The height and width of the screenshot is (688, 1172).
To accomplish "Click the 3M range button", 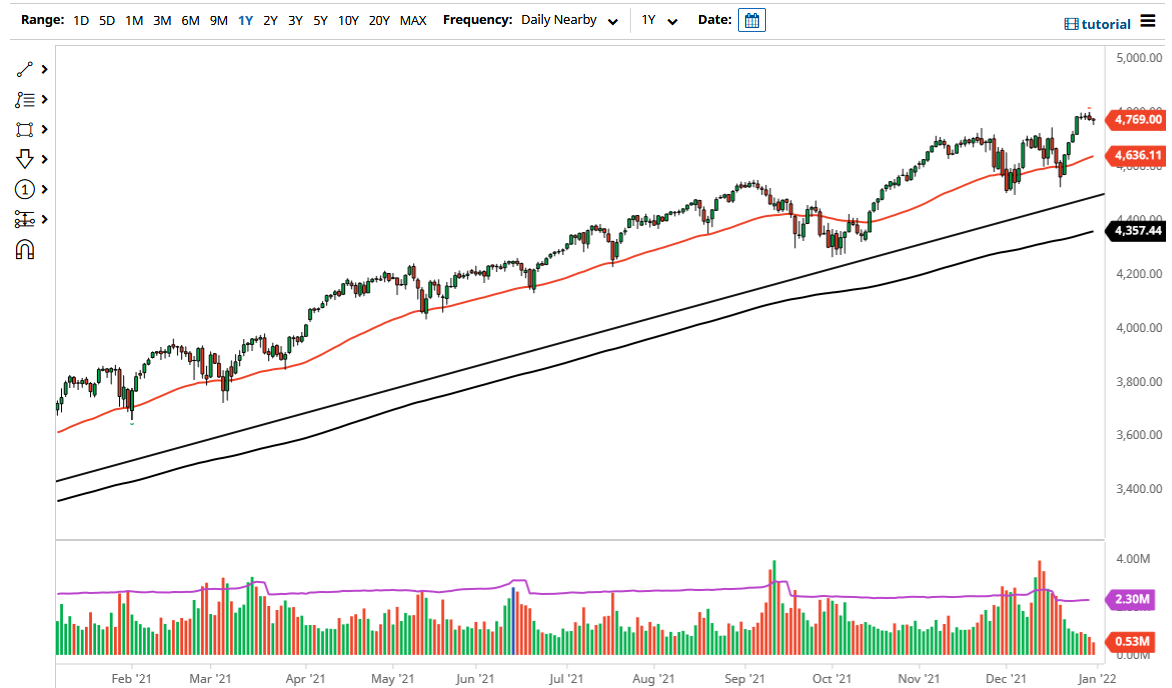I will click(x=162, y=19).
